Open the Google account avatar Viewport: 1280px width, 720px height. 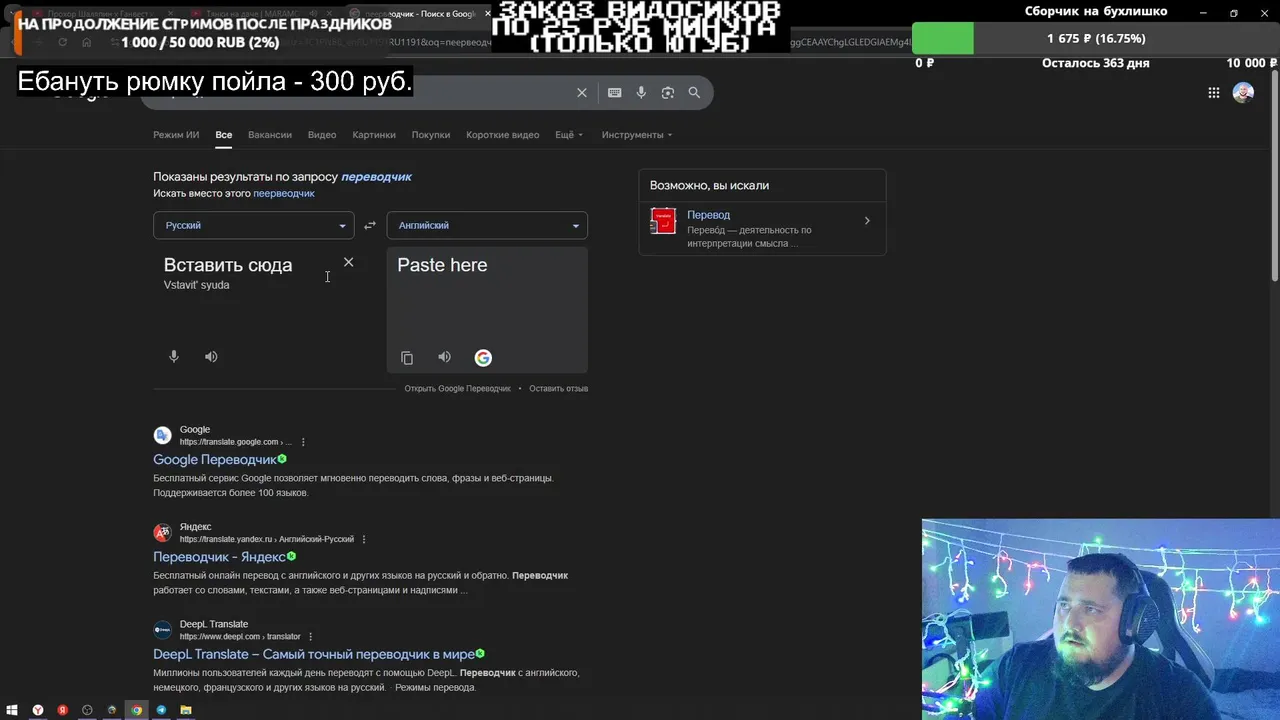pos(1243,92)
